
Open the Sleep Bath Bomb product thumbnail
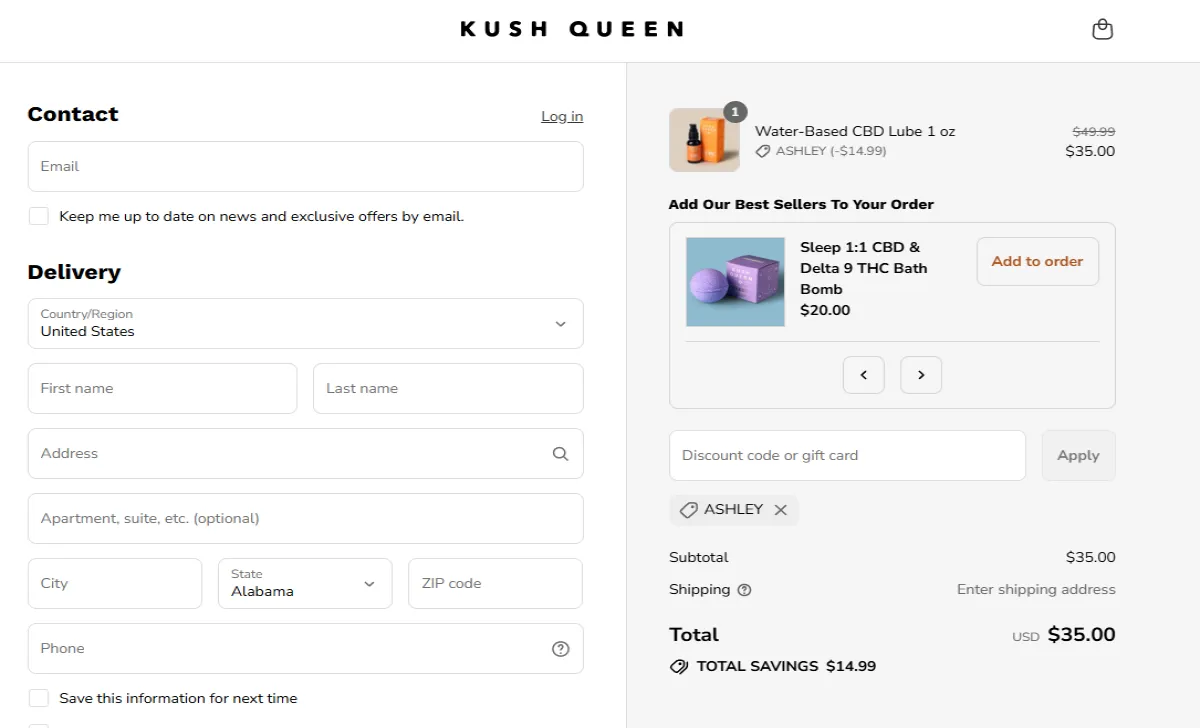[735, 282]
